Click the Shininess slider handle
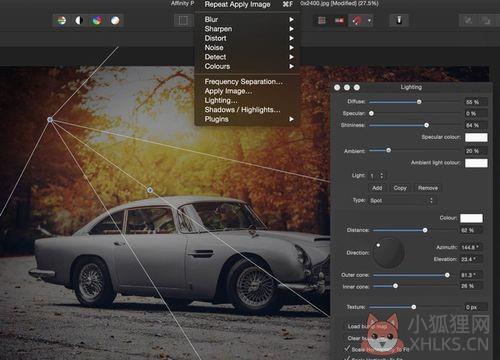500x360 pixels. (x=426, y=125)
